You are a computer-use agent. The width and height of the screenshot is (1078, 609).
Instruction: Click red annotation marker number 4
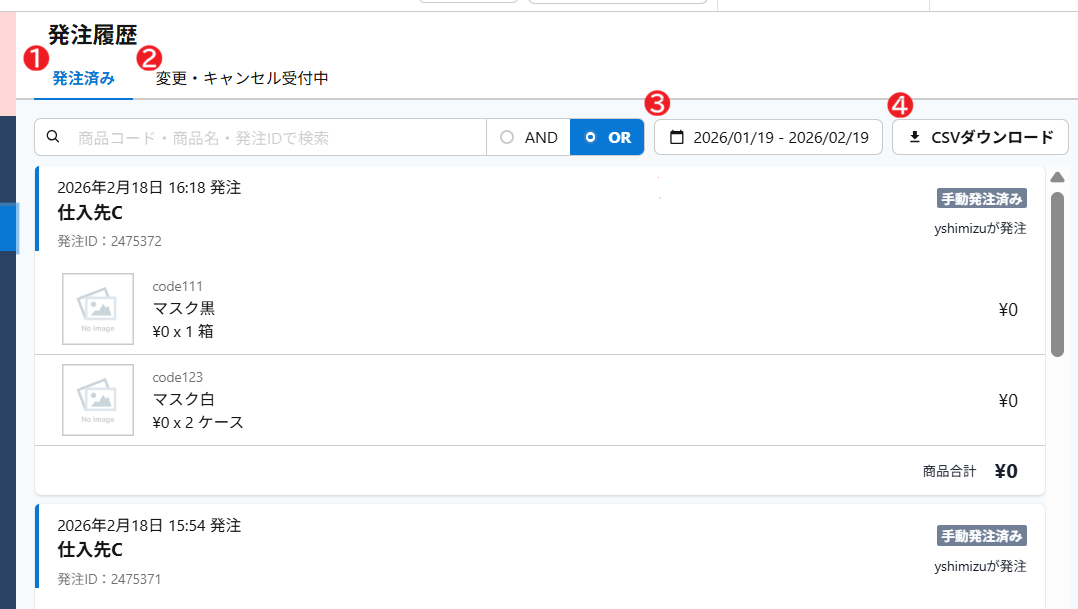[900, 104]
